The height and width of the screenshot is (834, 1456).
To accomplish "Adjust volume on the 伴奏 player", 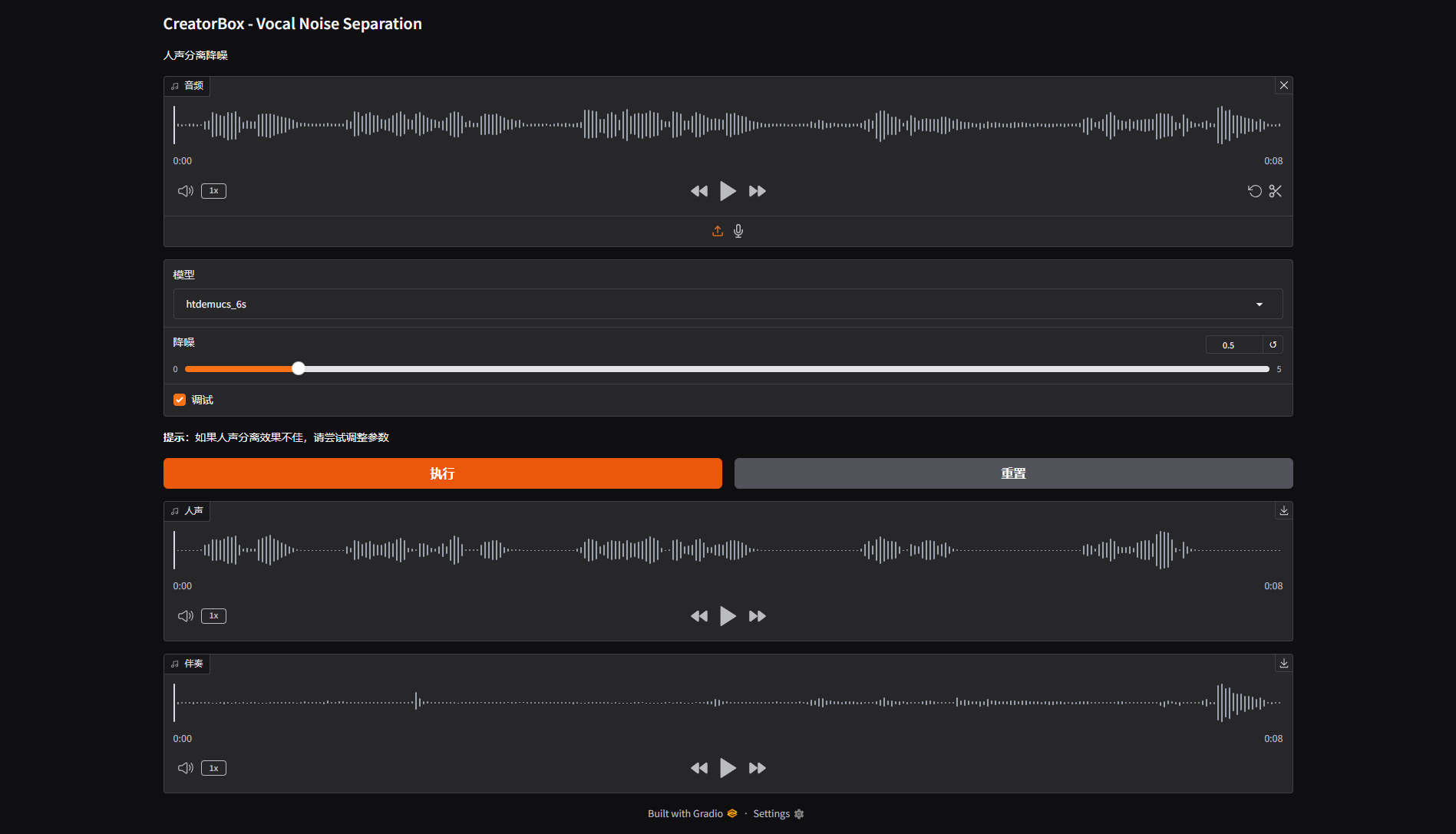I will coord(186,768).
